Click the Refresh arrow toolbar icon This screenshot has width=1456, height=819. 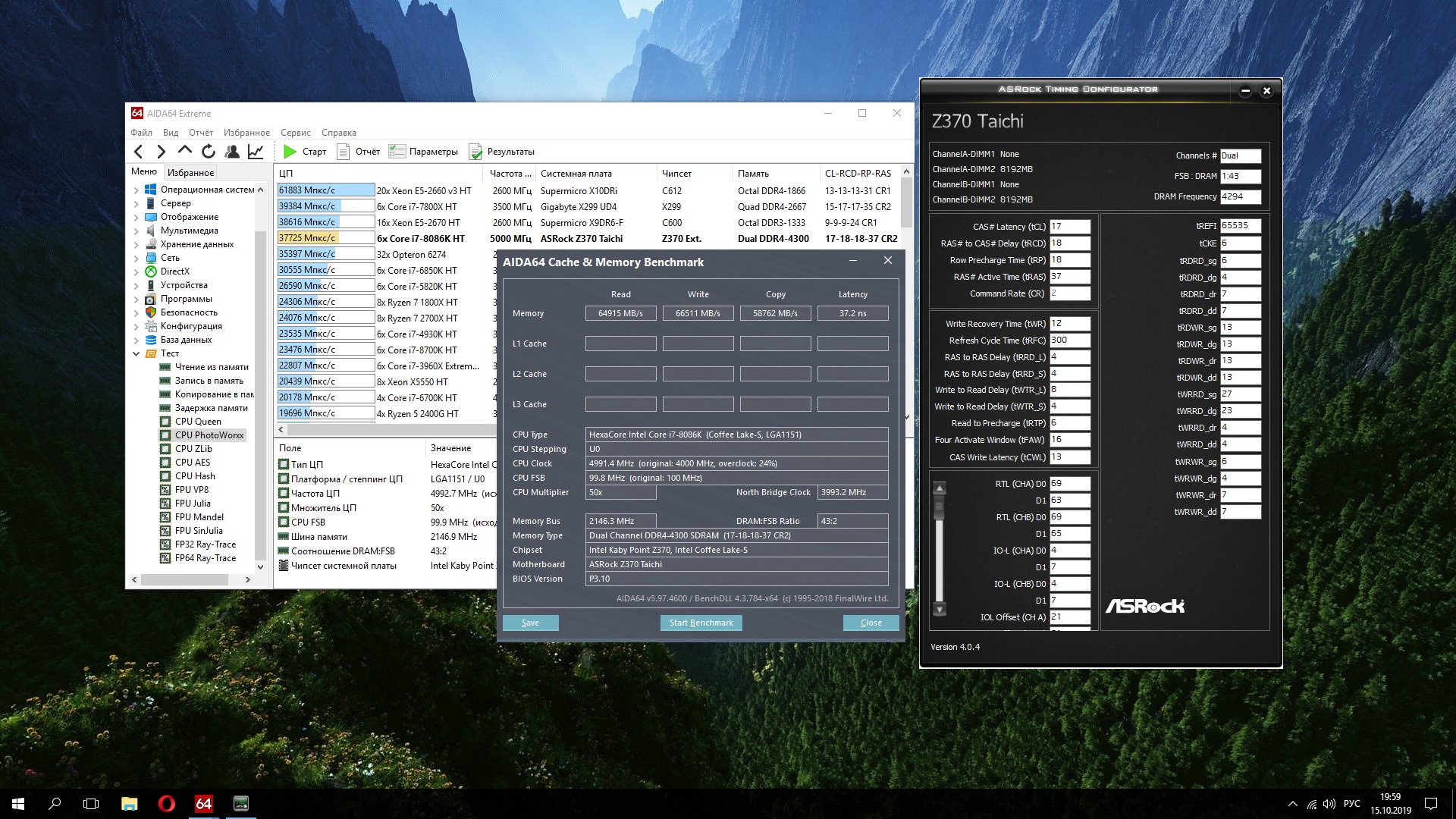(x=209, y=152)
